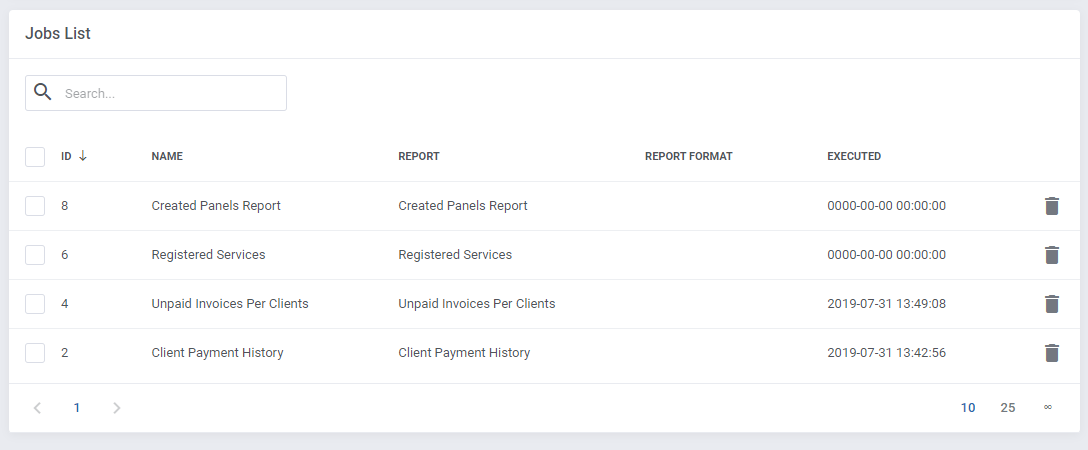Show 25 entries per page

[x=1008, y=408]
